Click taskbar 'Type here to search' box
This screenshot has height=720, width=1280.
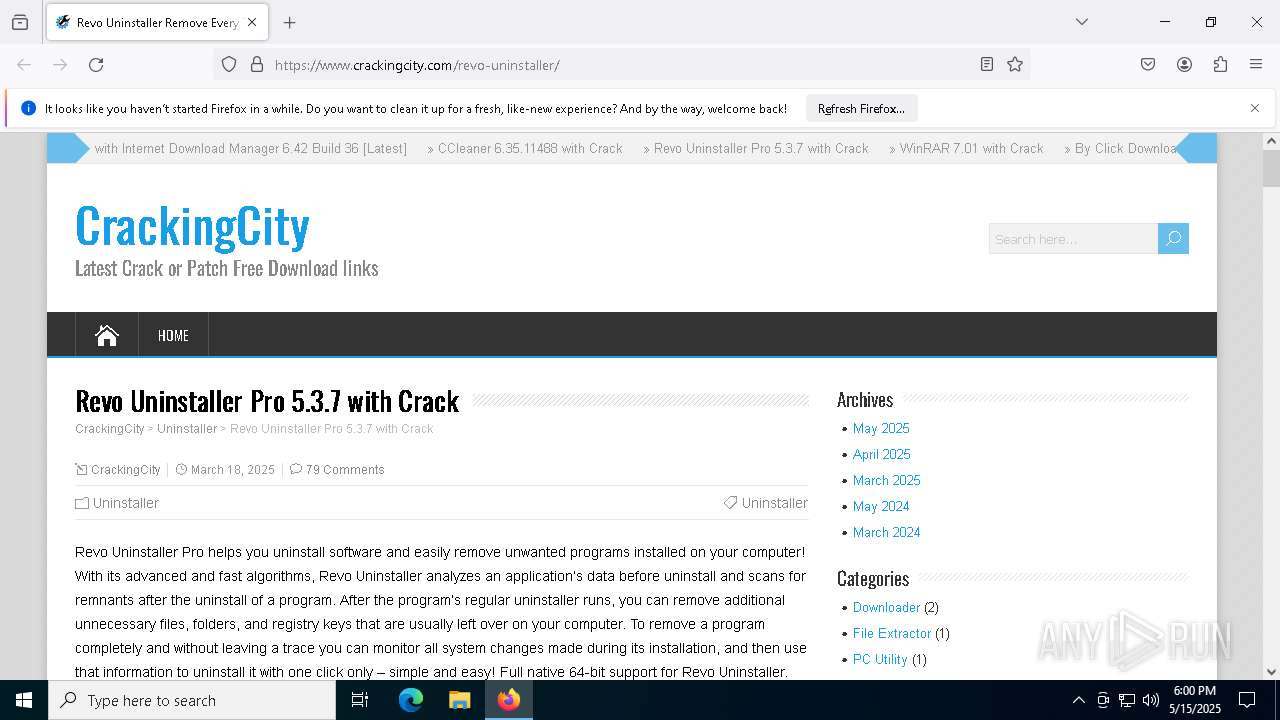[192, 700]
